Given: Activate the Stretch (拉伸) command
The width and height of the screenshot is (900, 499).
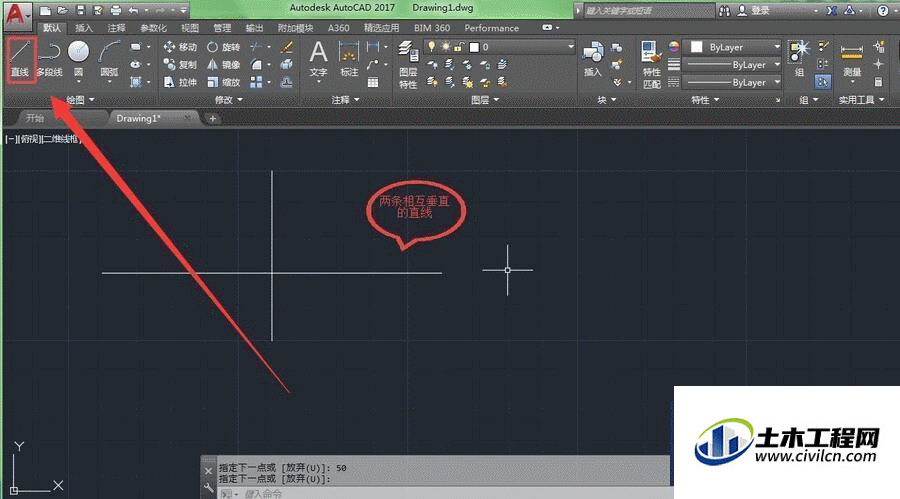Looking at the screenshot, I should 180,82.
